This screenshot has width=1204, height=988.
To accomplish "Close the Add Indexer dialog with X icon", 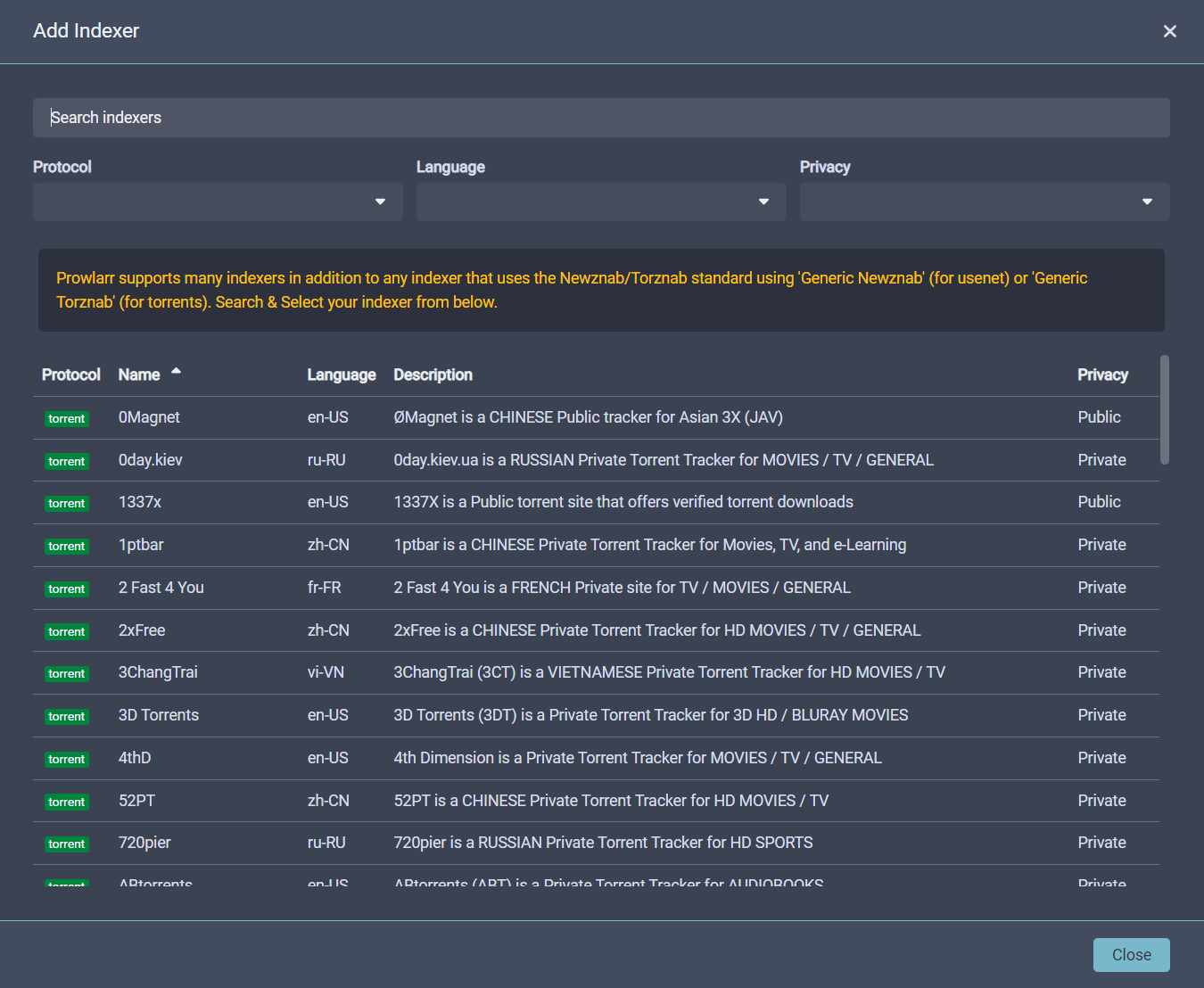I will pos(1169,31).
